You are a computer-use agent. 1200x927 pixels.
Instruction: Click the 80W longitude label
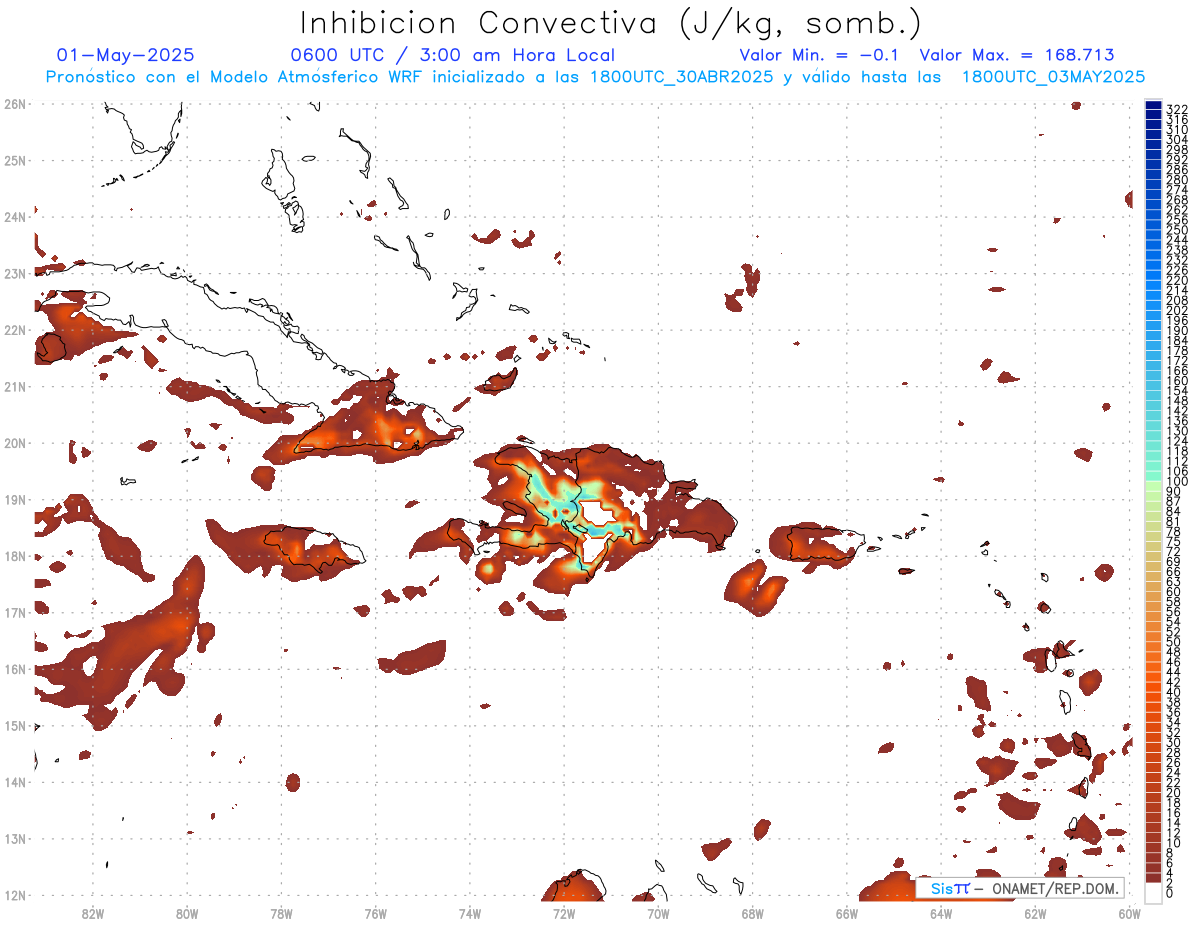click(187, 913)
